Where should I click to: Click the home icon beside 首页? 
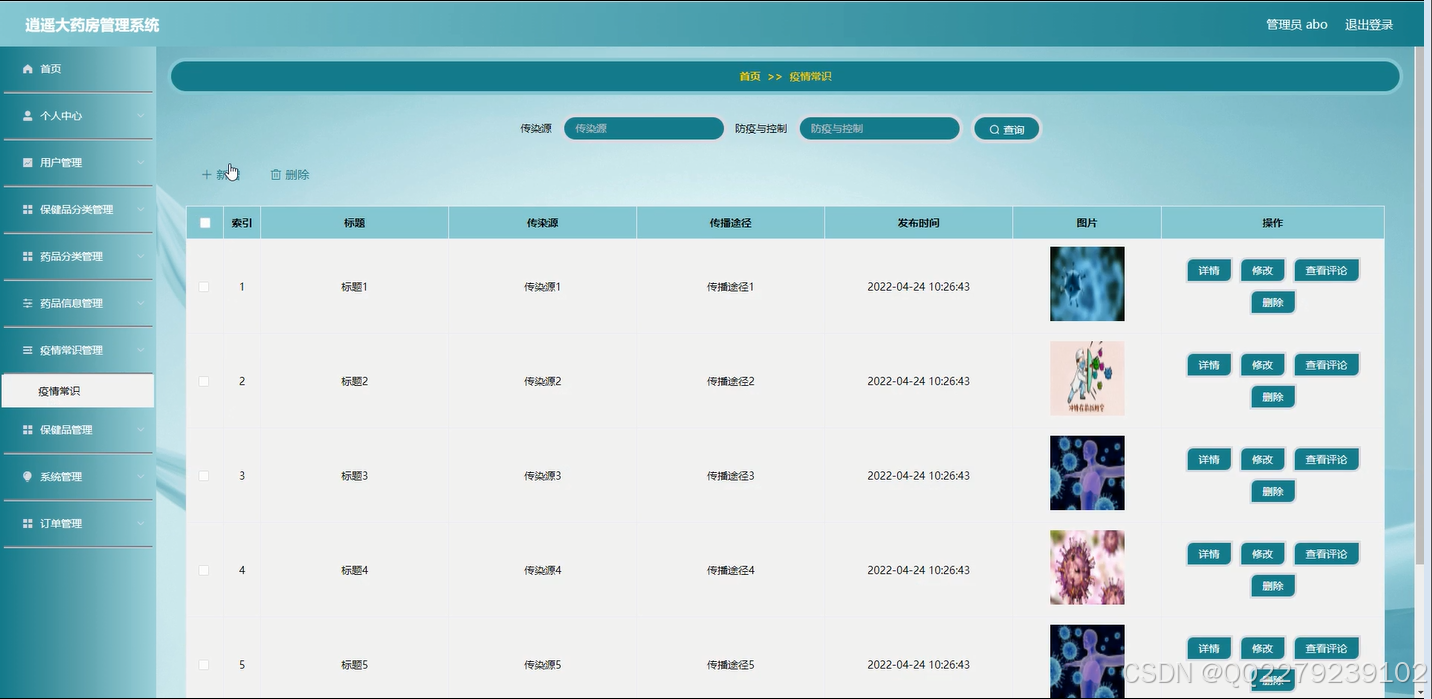(27, 68)
